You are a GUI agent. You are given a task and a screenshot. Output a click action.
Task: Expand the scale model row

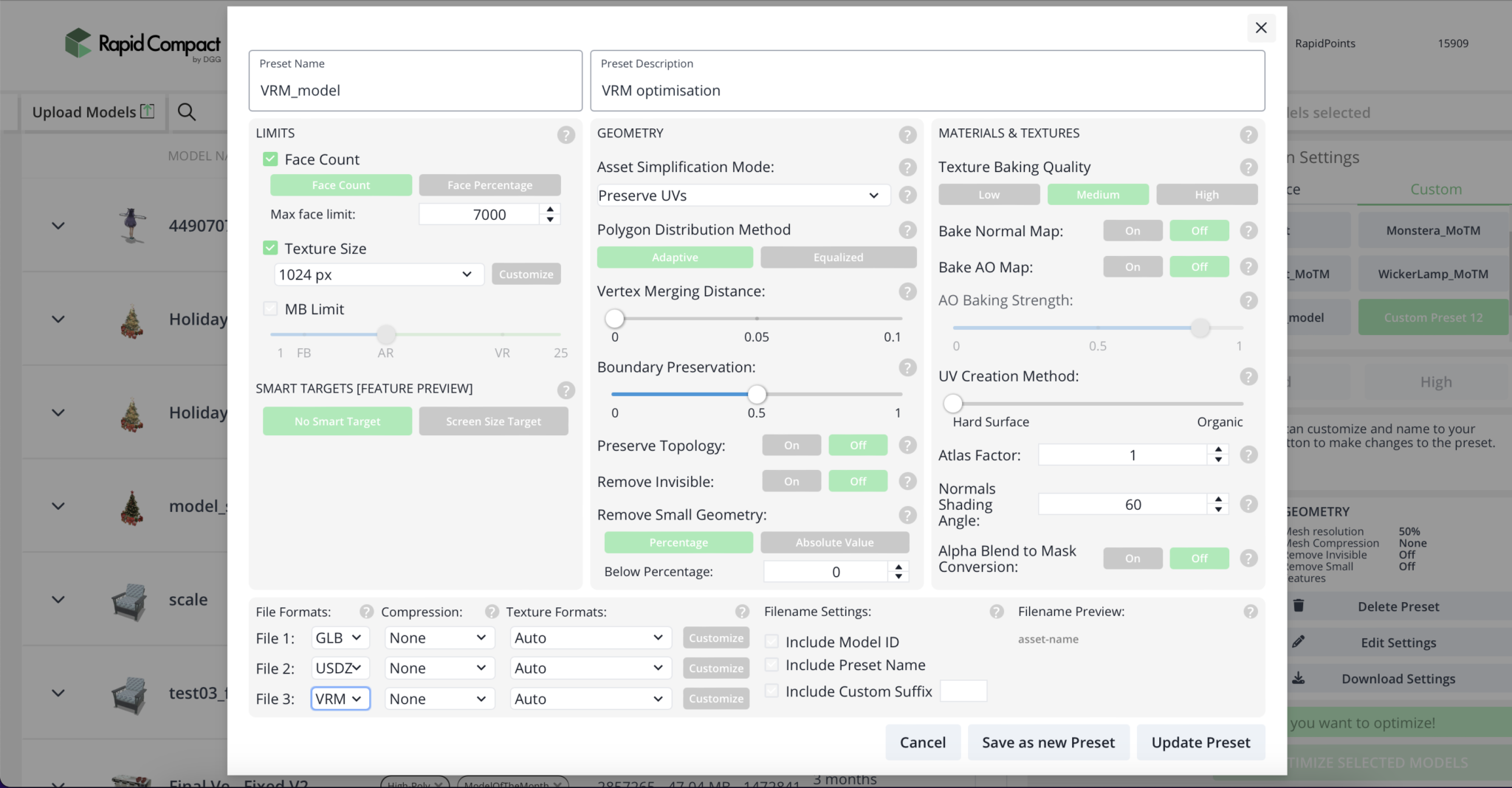pos(58,600)
